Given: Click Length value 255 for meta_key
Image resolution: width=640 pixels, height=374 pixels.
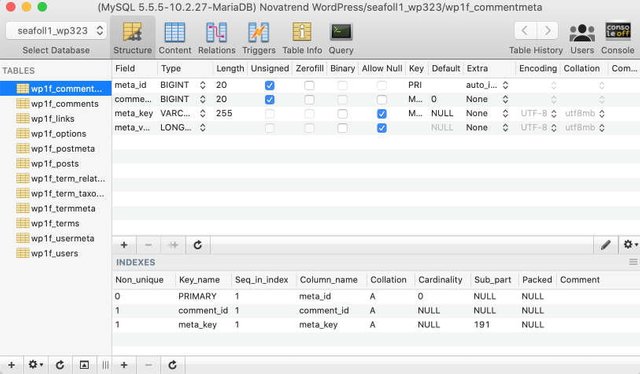Looking at the screenshot, I should point(224,114).
